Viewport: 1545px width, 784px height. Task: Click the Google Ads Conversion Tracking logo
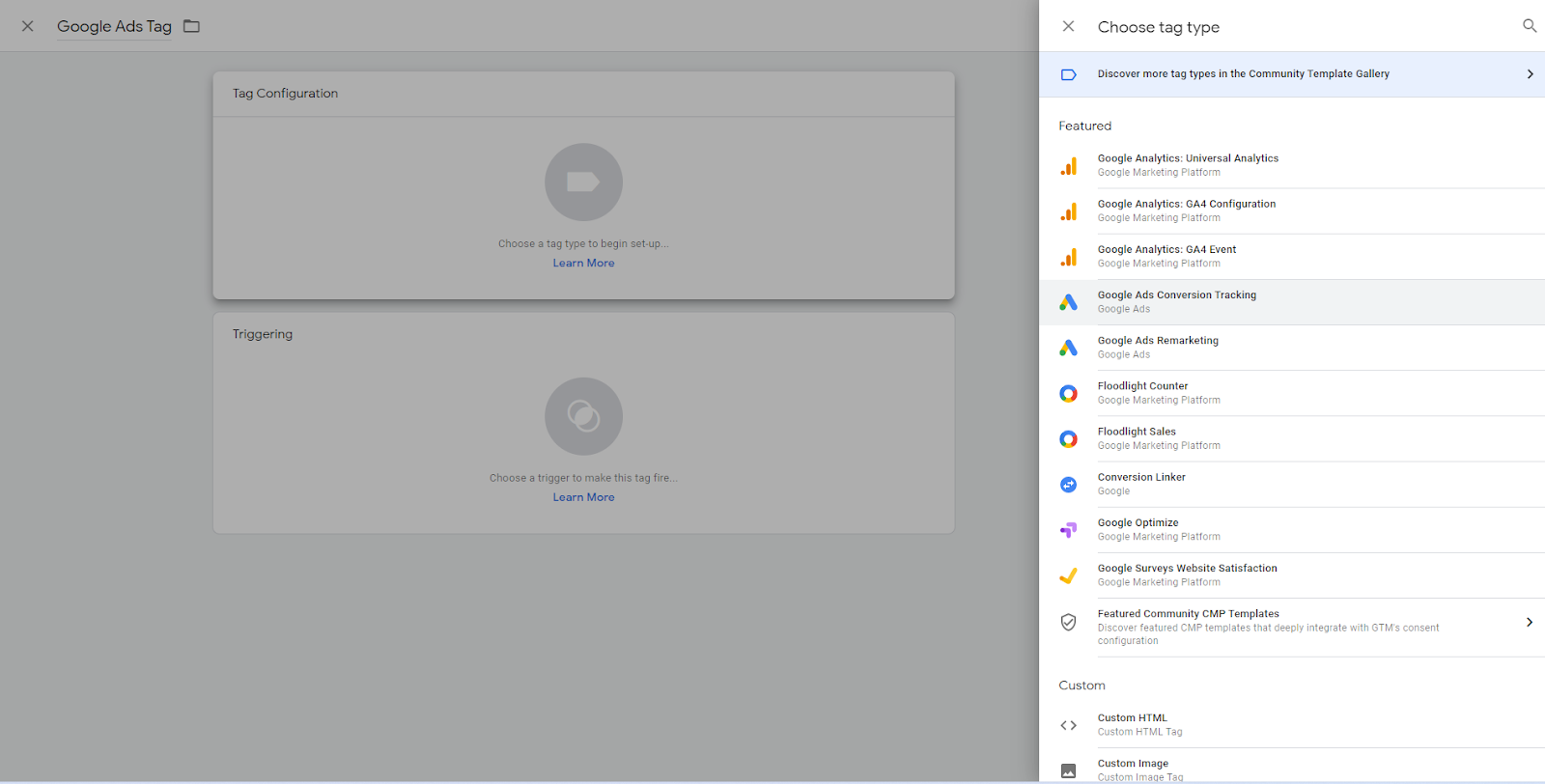[x=1068, y=302]
